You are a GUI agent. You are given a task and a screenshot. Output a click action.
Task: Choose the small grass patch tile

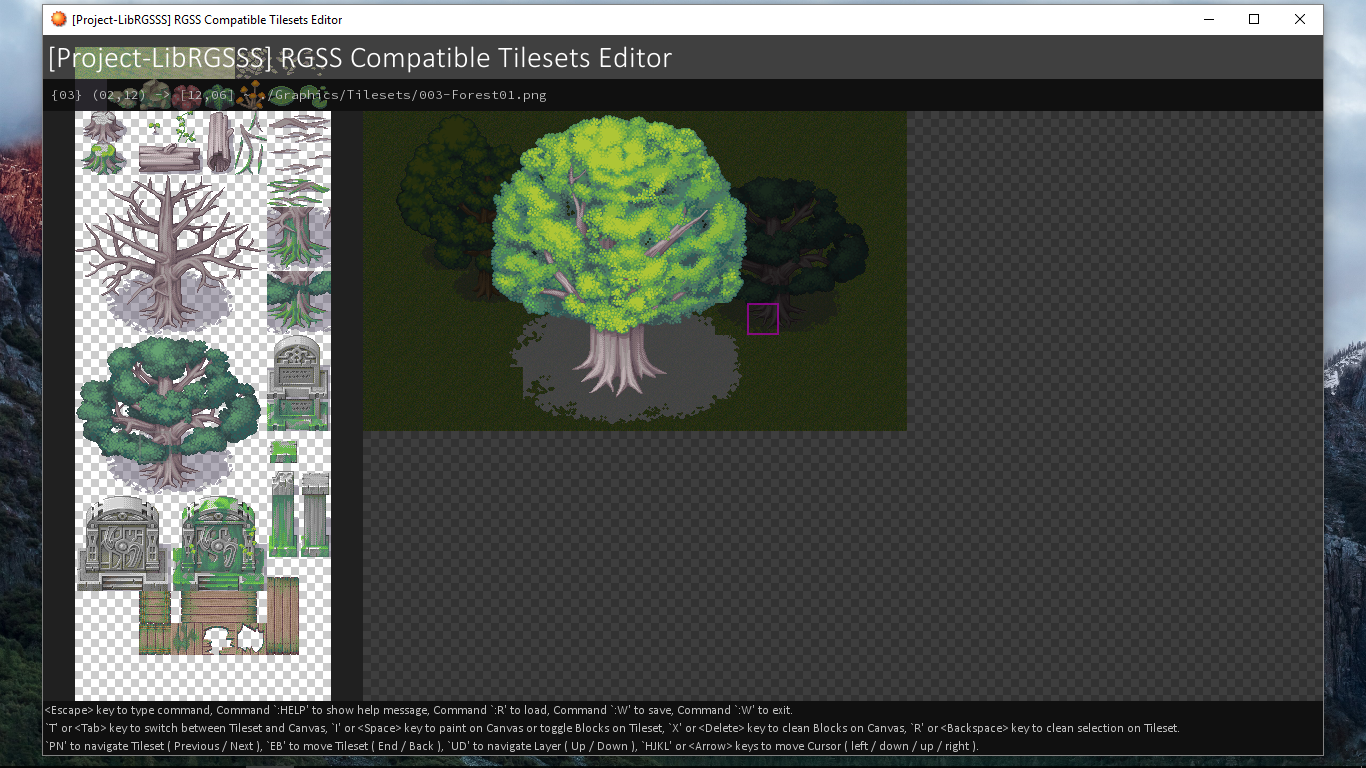tap(283, 451)
